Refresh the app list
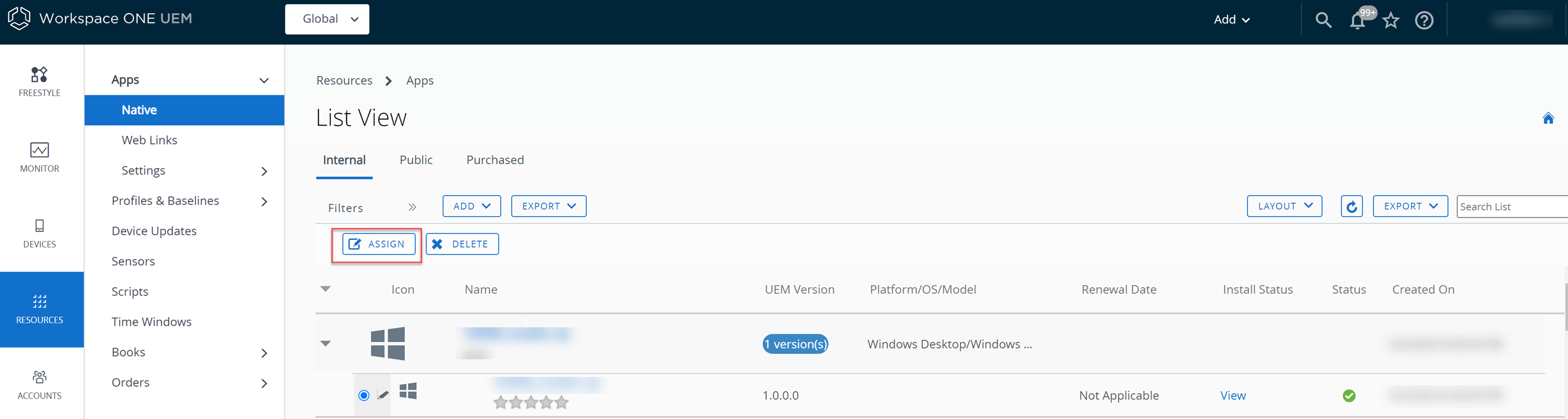Screen dimensions: 1568x419 click(x=1352, y=207)
